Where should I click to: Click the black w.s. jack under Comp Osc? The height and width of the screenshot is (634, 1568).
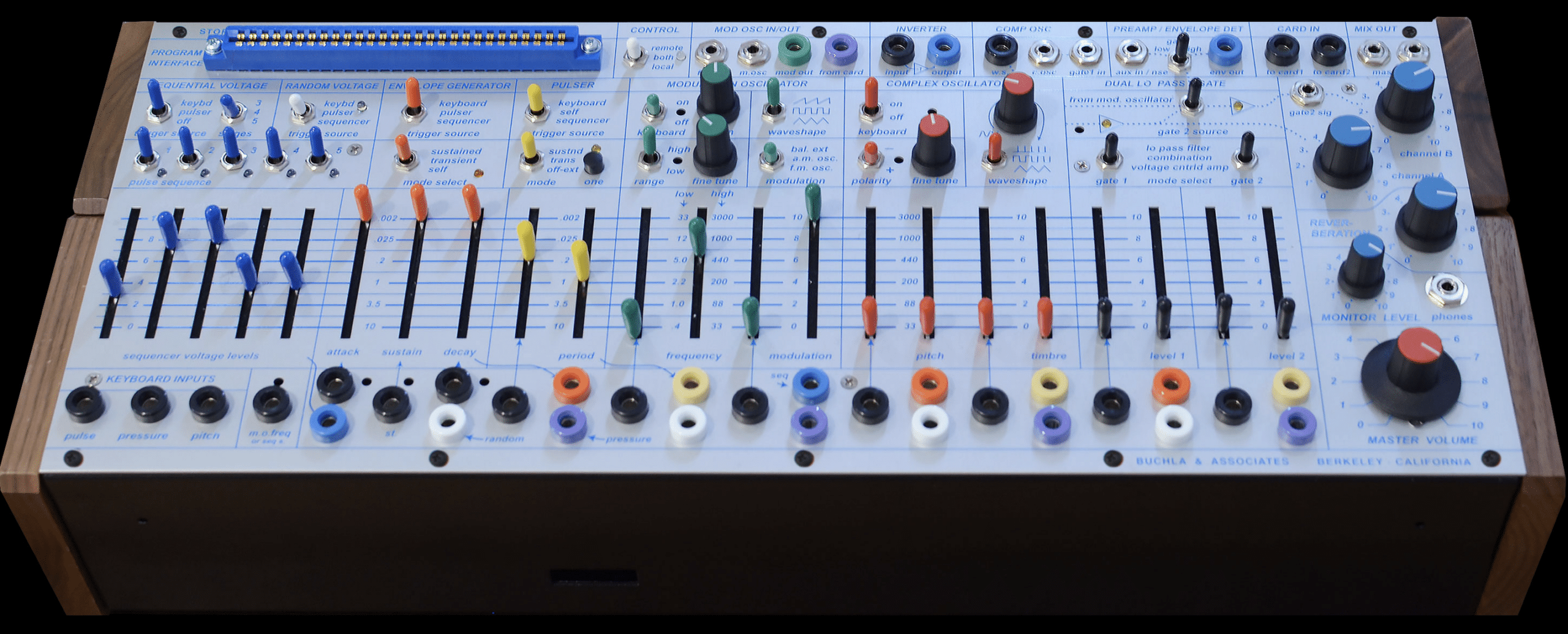coord(1001,50)
